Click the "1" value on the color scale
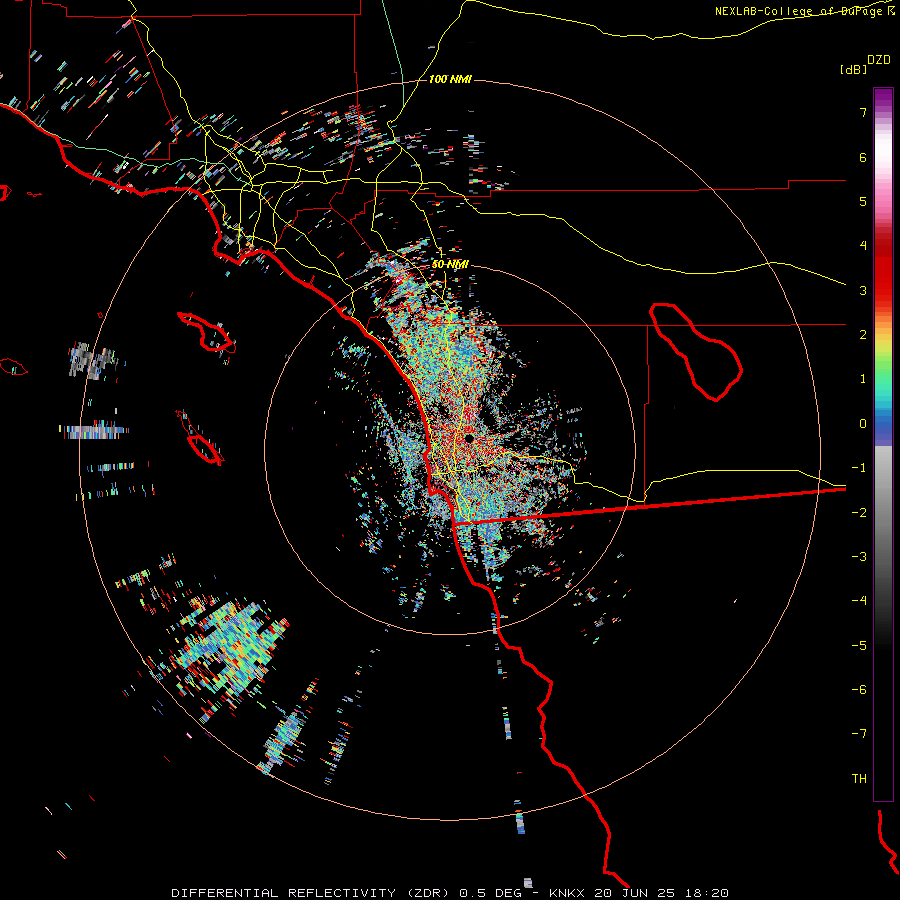The width and height of the screenshot is (900, 900). pos(863,379)
